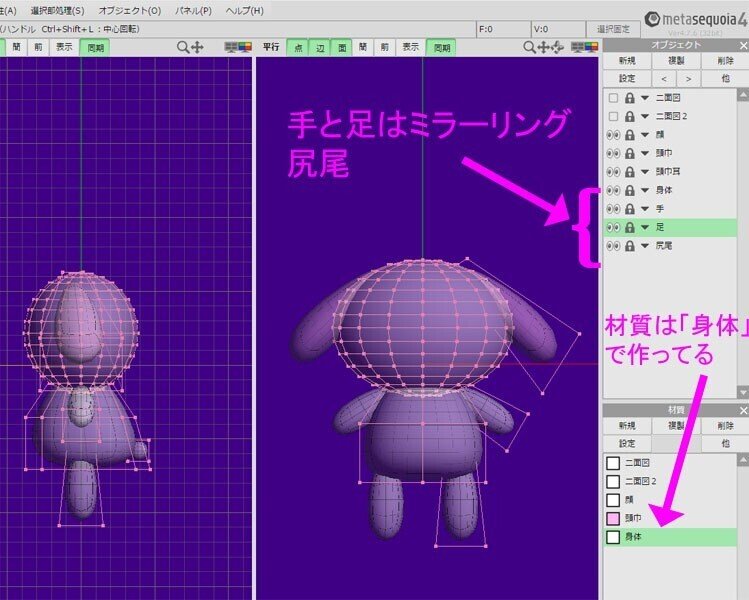This screenshot has width=749, height=600.
Task: Click the object list scroll-up arrow
Action: 743,95
